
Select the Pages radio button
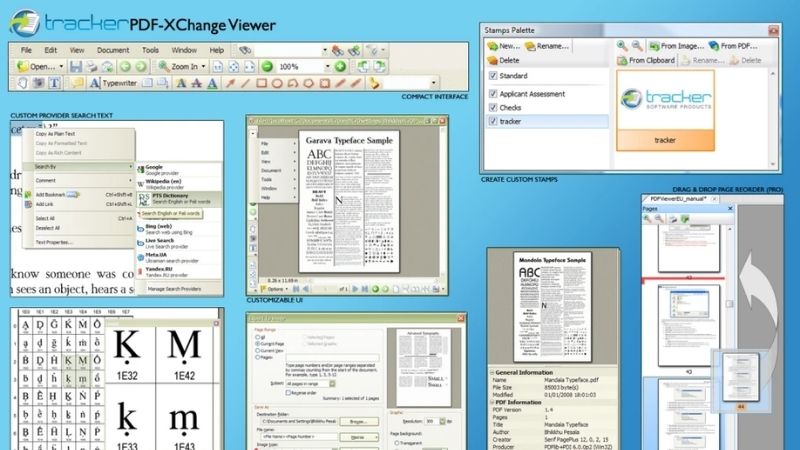click(x=257, y=358)
